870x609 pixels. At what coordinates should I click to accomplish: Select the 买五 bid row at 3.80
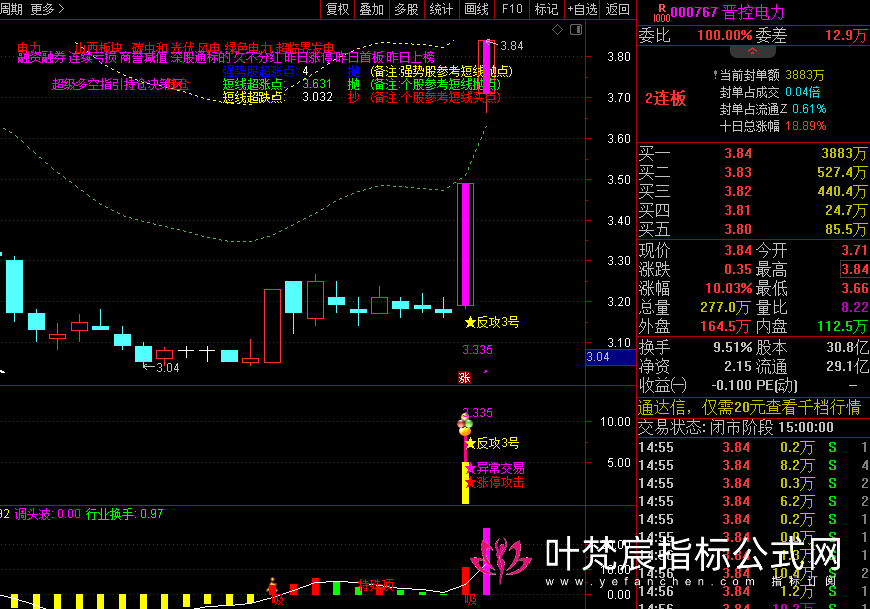pyautogui.click(x=753, y=229)
